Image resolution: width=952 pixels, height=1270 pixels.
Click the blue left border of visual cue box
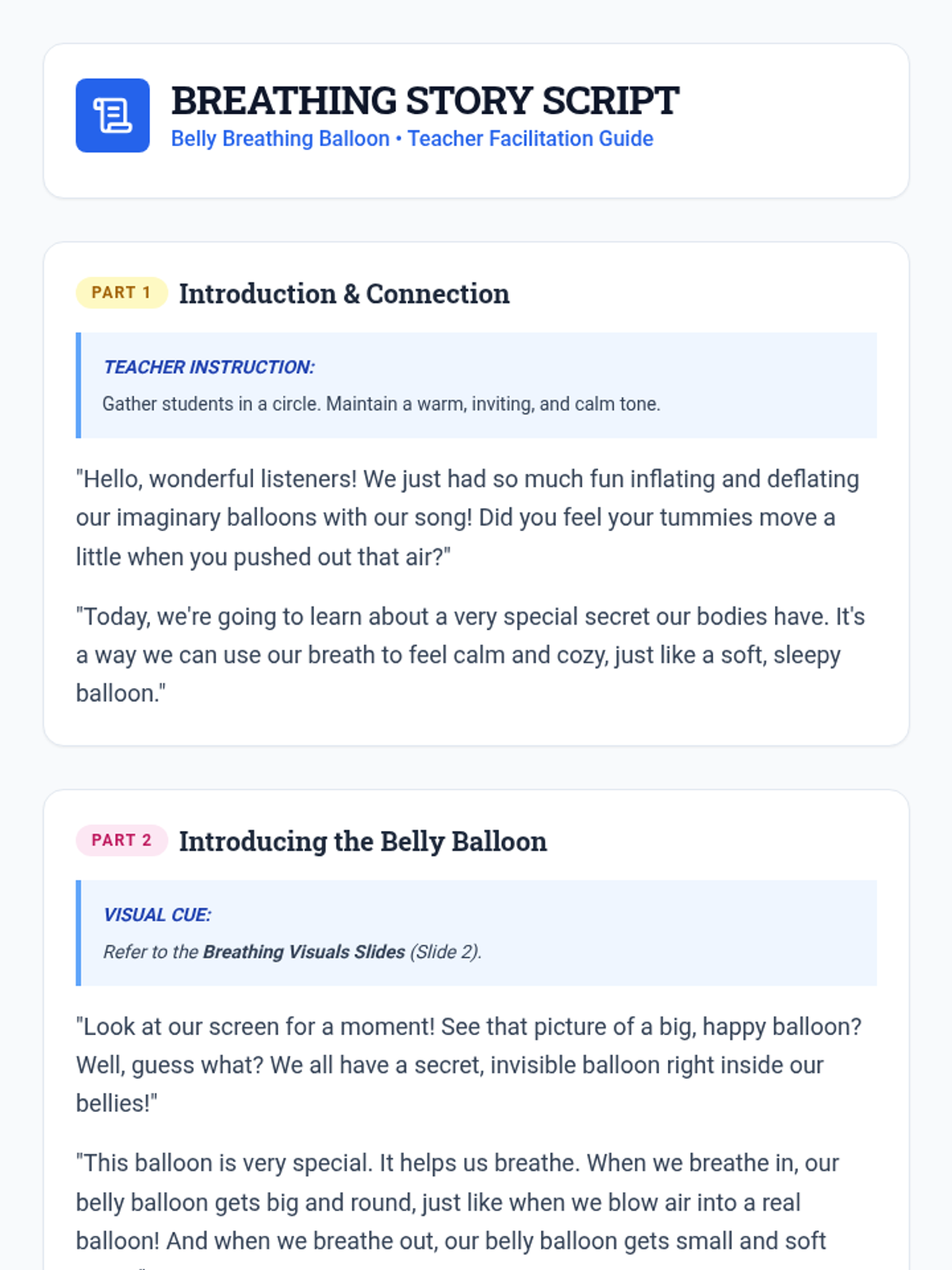click(79, 933)
